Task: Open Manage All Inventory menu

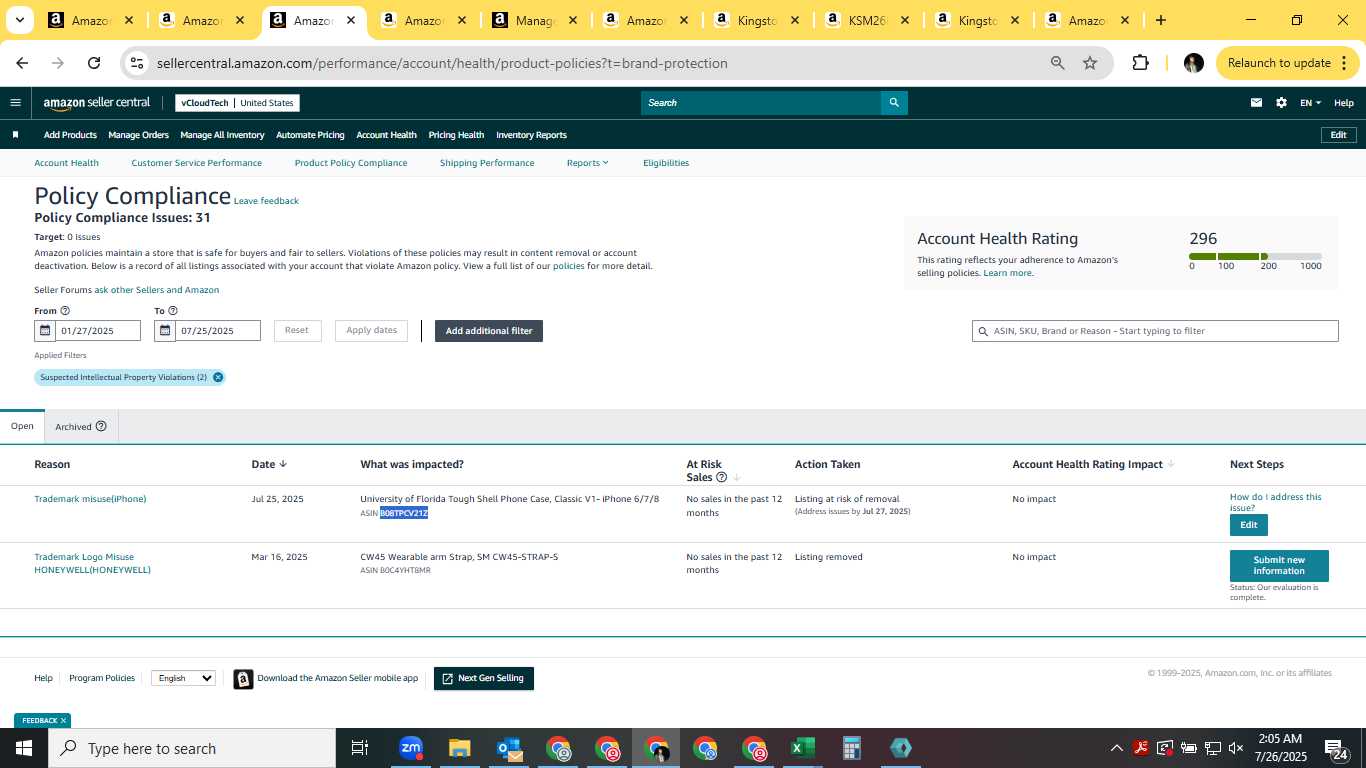Action: tap(222, 135)
